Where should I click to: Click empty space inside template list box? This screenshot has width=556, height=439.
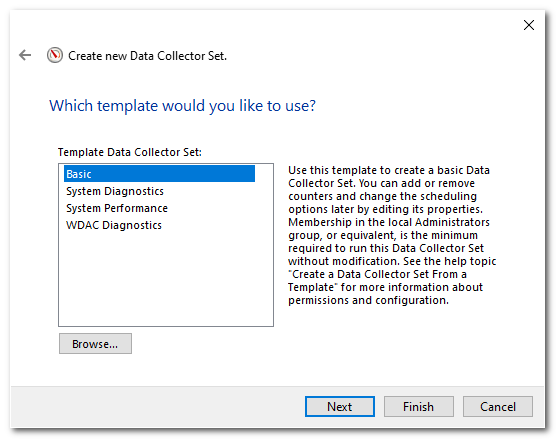pos(166,280)
